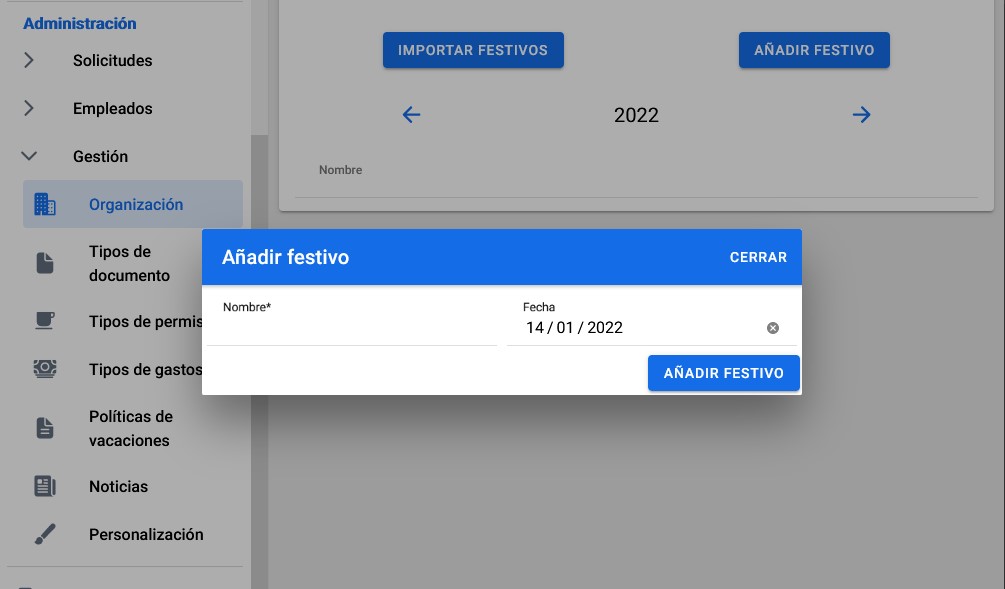The image size is (1005, 589).
Task: Click the money icon for Tipos de gastos
Action: (x=45, y=369)
